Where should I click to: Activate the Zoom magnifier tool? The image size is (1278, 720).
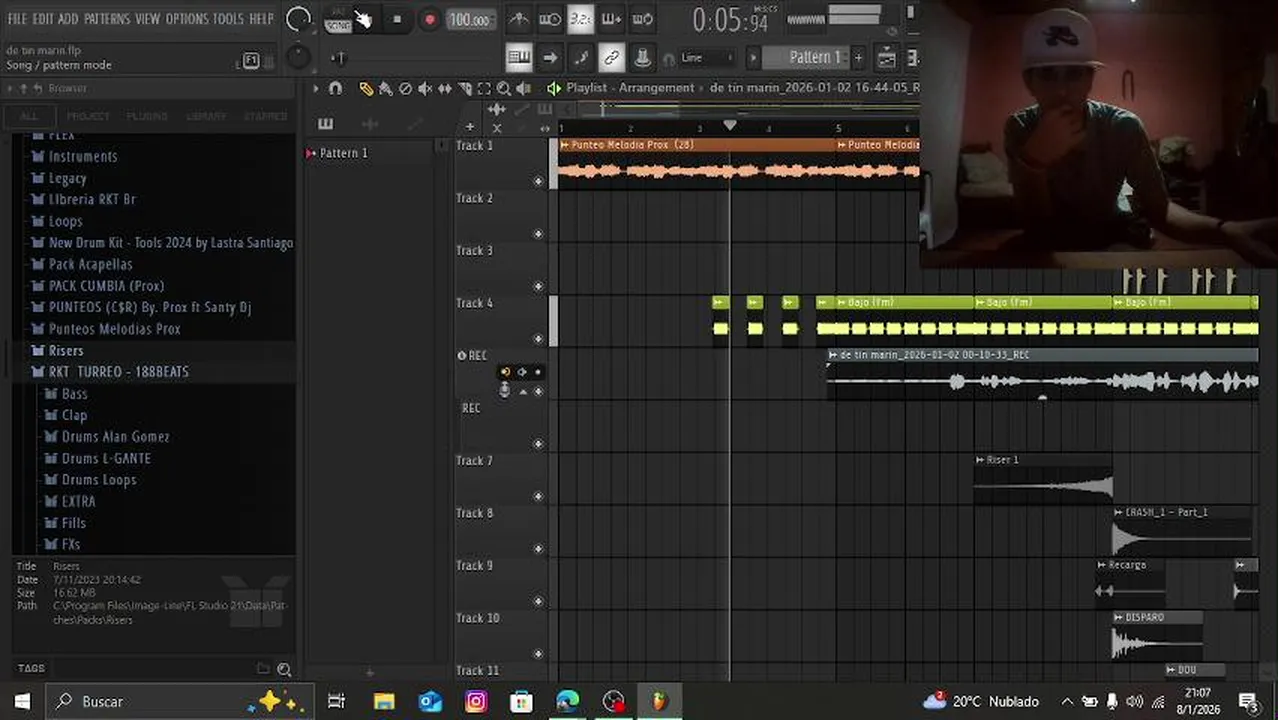click(x=504, y=89)
